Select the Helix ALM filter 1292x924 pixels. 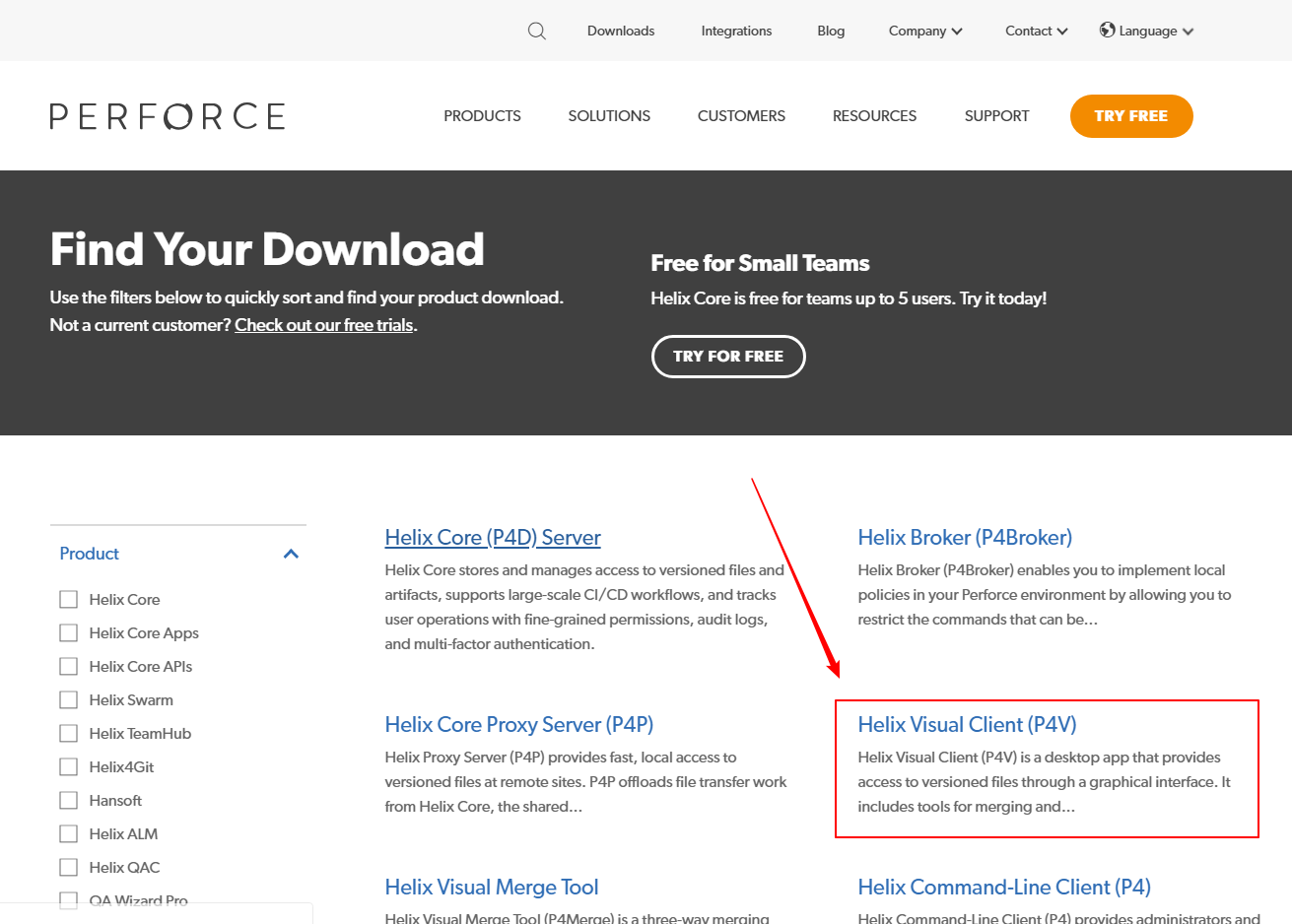pos(68,833)
